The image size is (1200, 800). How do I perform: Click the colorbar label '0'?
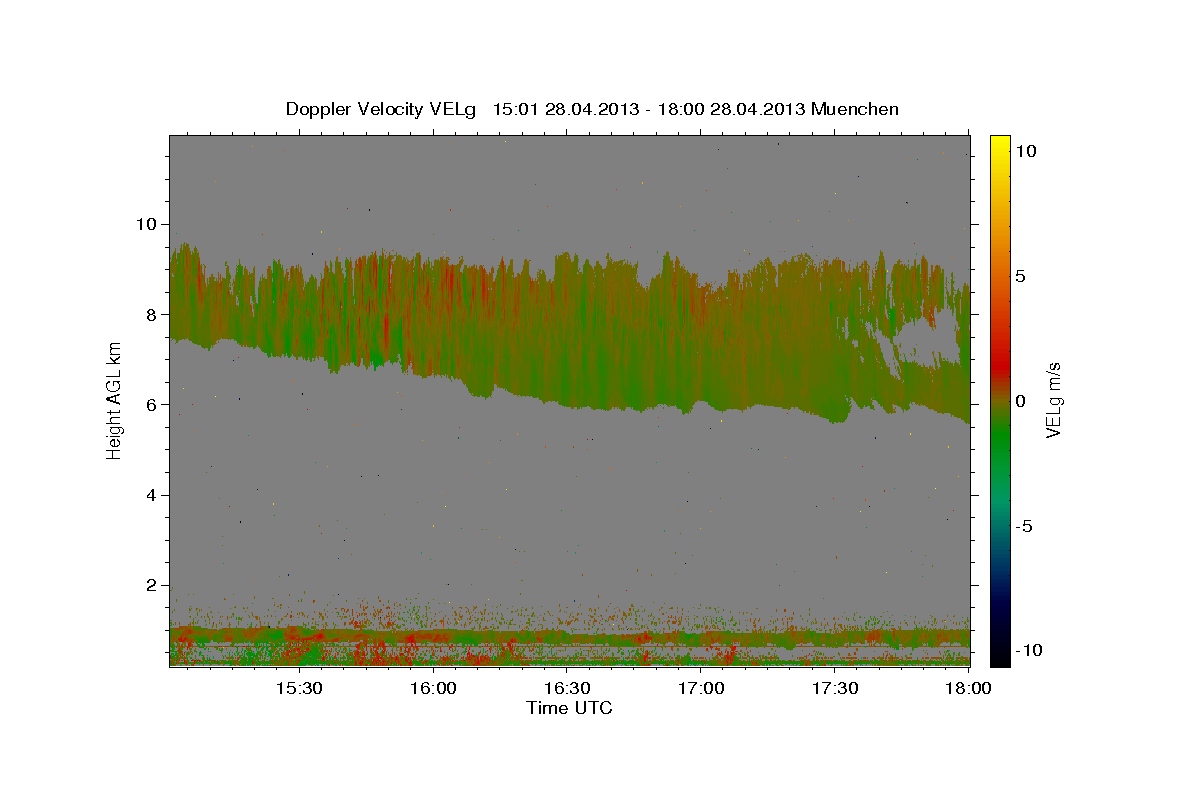coord(1023,401)
